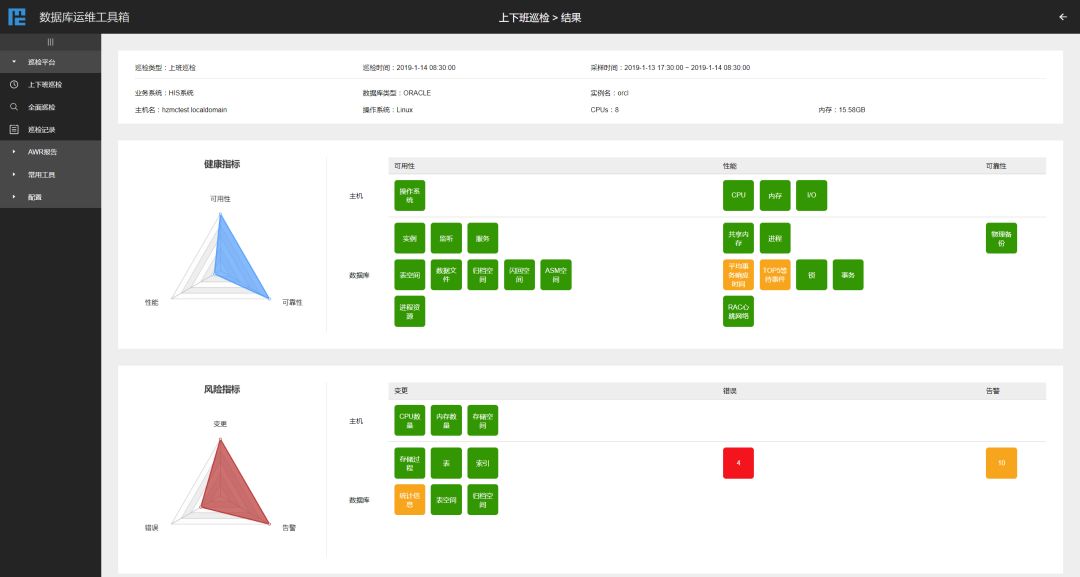Click the 告警 label on risk radar
Viewport: 1080px width, 577px height.
click(289, 528)
